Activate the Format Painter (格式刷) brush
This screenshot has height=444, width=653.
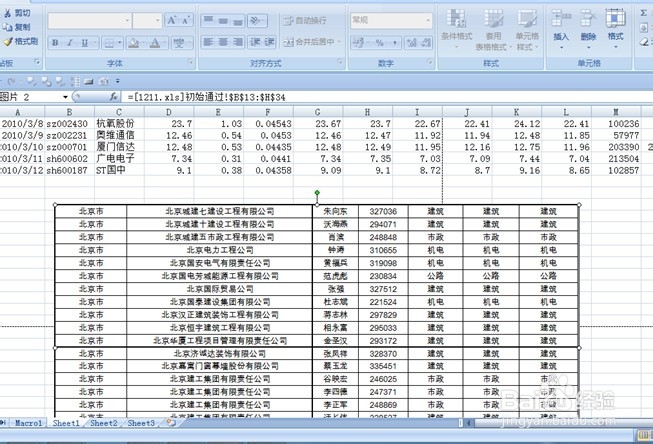pos(20,41)
